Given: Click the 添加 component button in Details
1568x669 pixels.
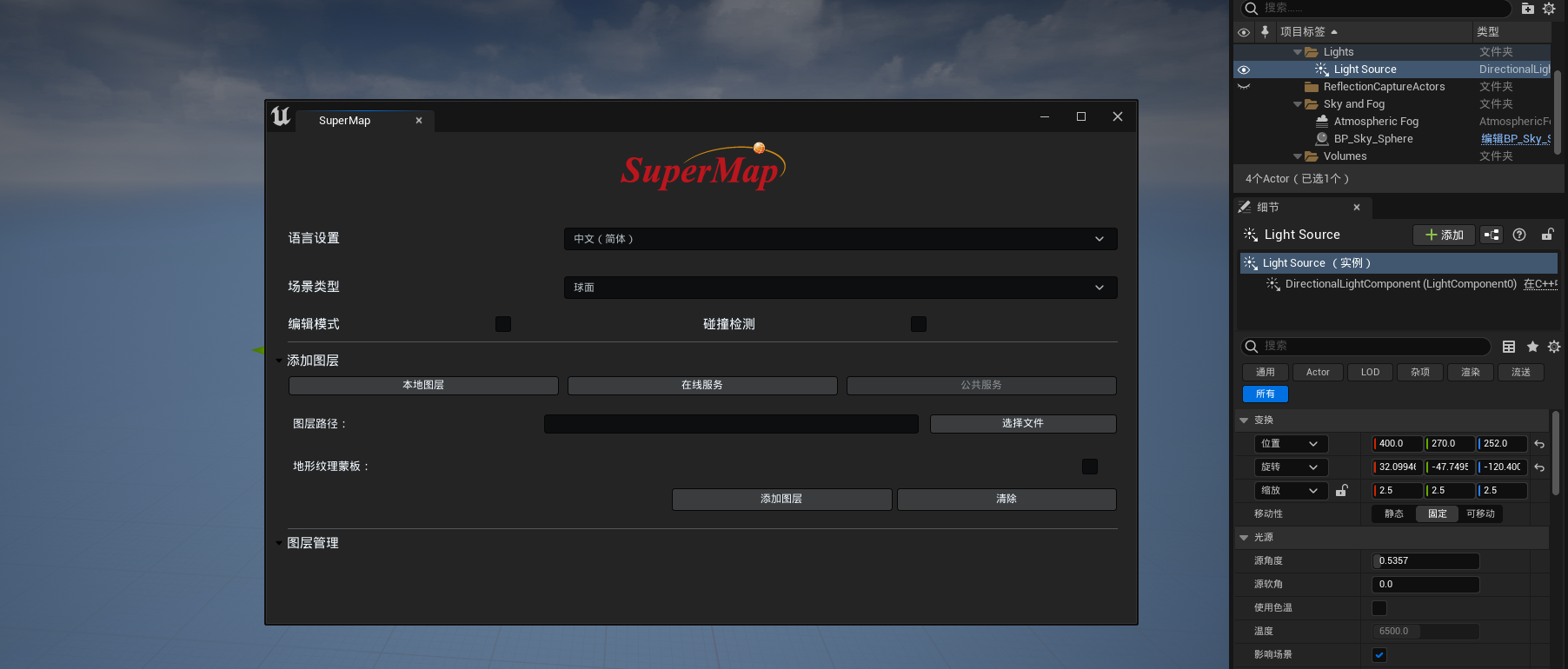Looking at the screenshot, I should click(1444, 235).
